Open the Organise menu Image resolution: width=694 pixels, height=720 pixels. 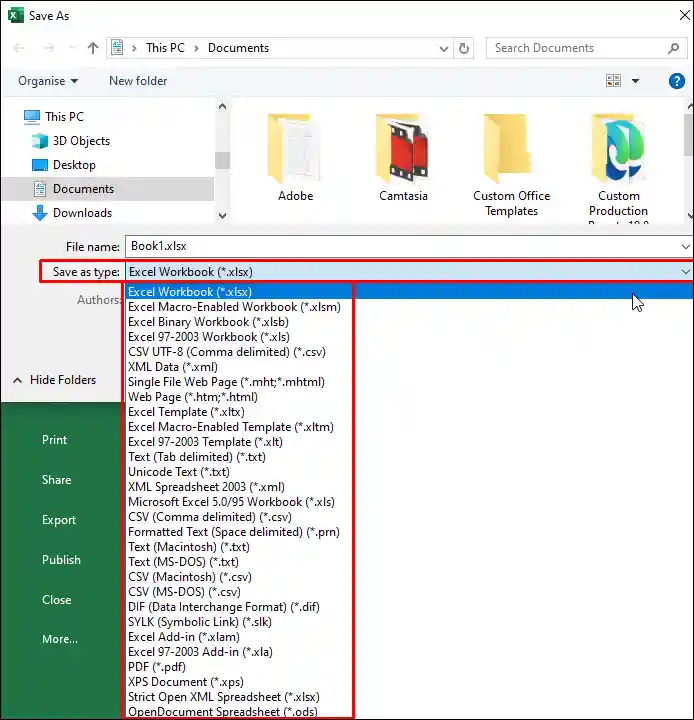48,81
